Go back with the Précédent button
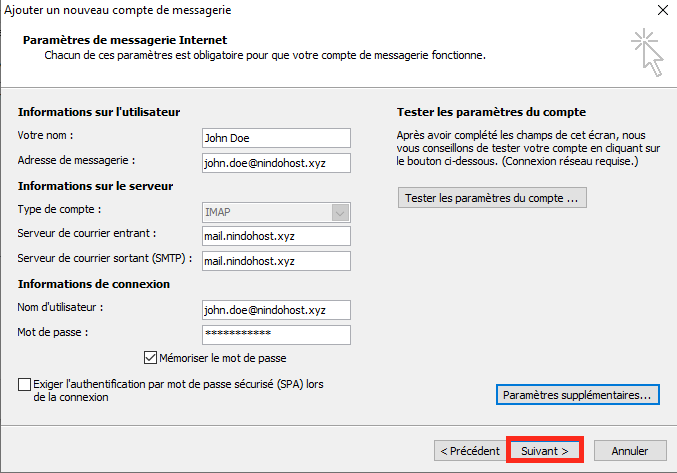Screen dimensions: 677x473 point(470,451)
